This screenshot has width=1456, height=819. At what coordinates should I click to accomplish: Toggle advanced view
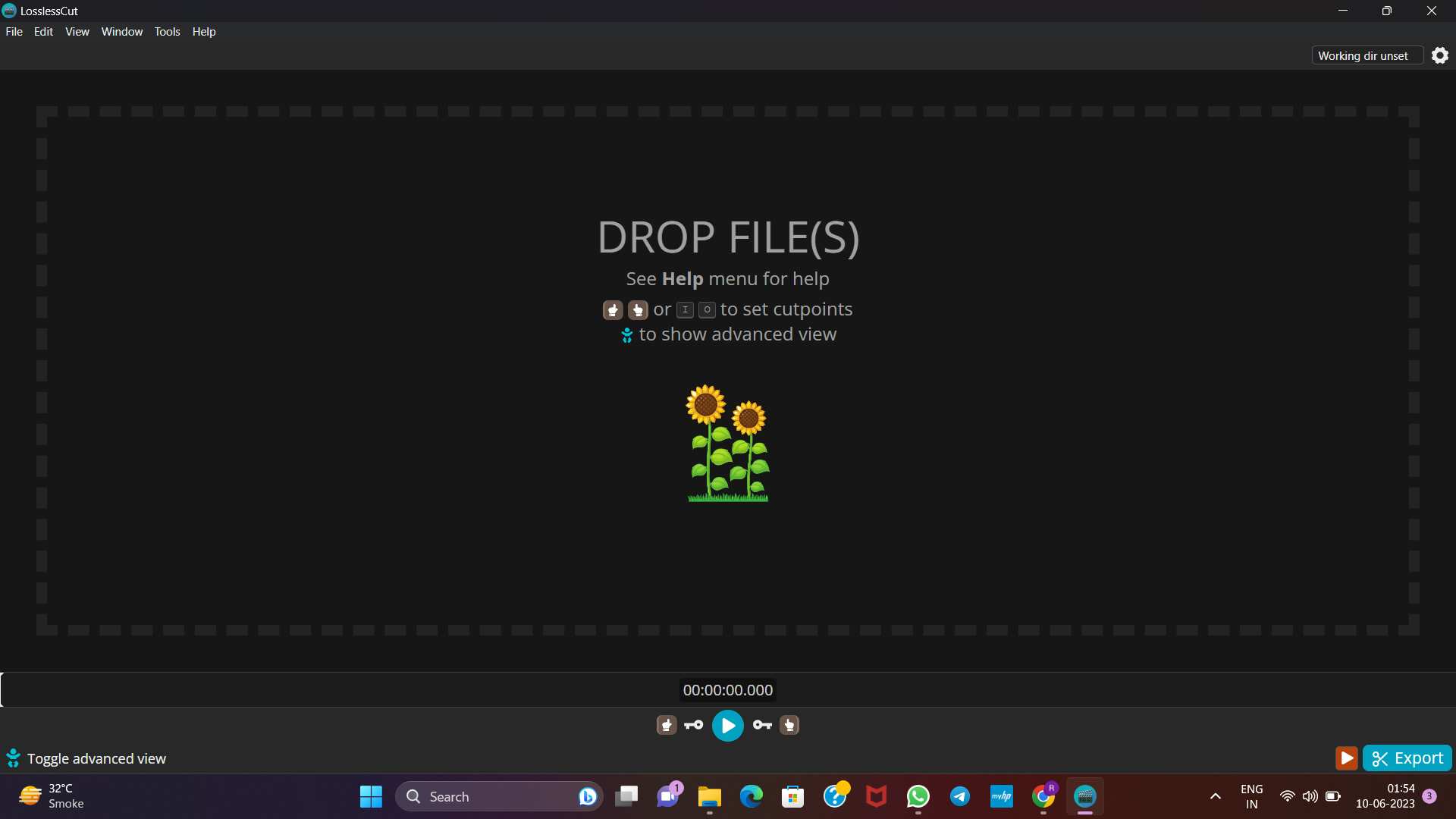click(86, 758)
